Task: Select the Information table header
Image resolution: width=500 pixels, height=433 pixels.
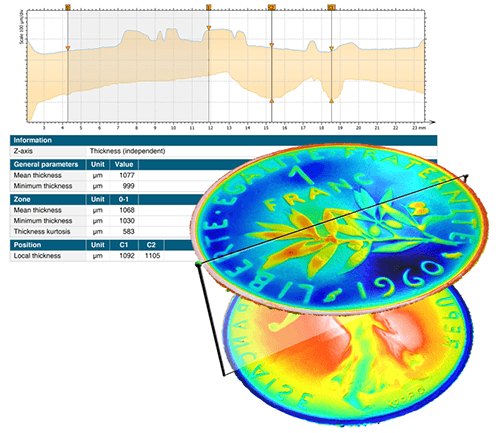Action: pos(223,140)
